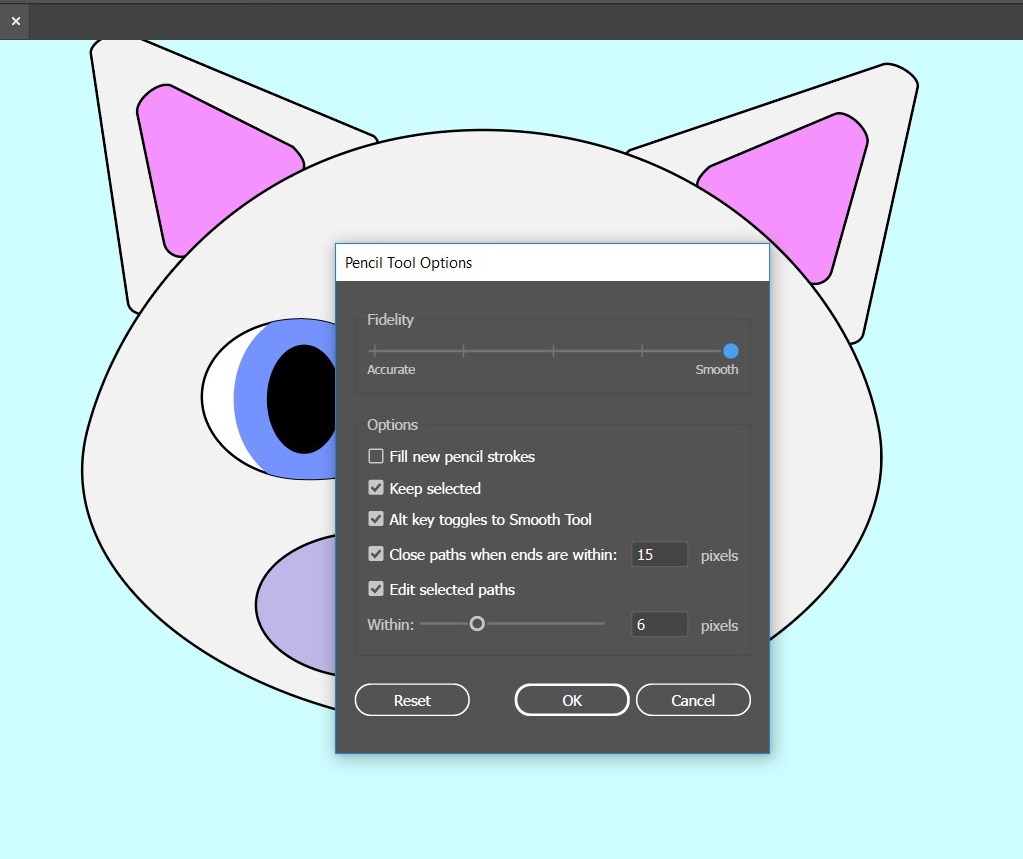
Task: Confirm the dialog with OK
Action: click(572, 700)
